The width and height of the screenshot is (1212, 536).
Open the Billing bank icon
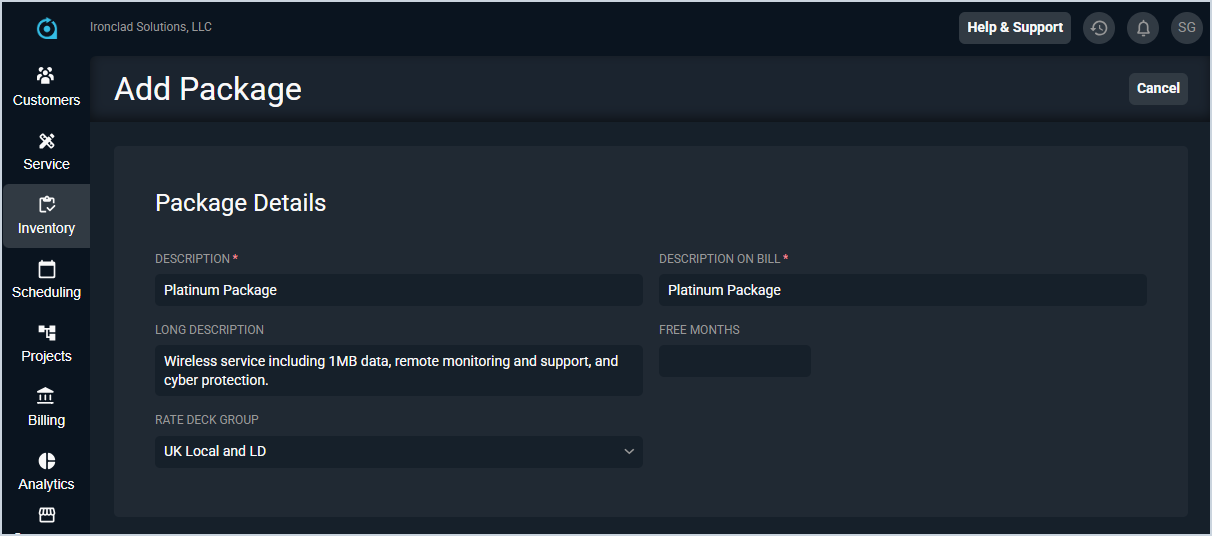tap(46, 396)
